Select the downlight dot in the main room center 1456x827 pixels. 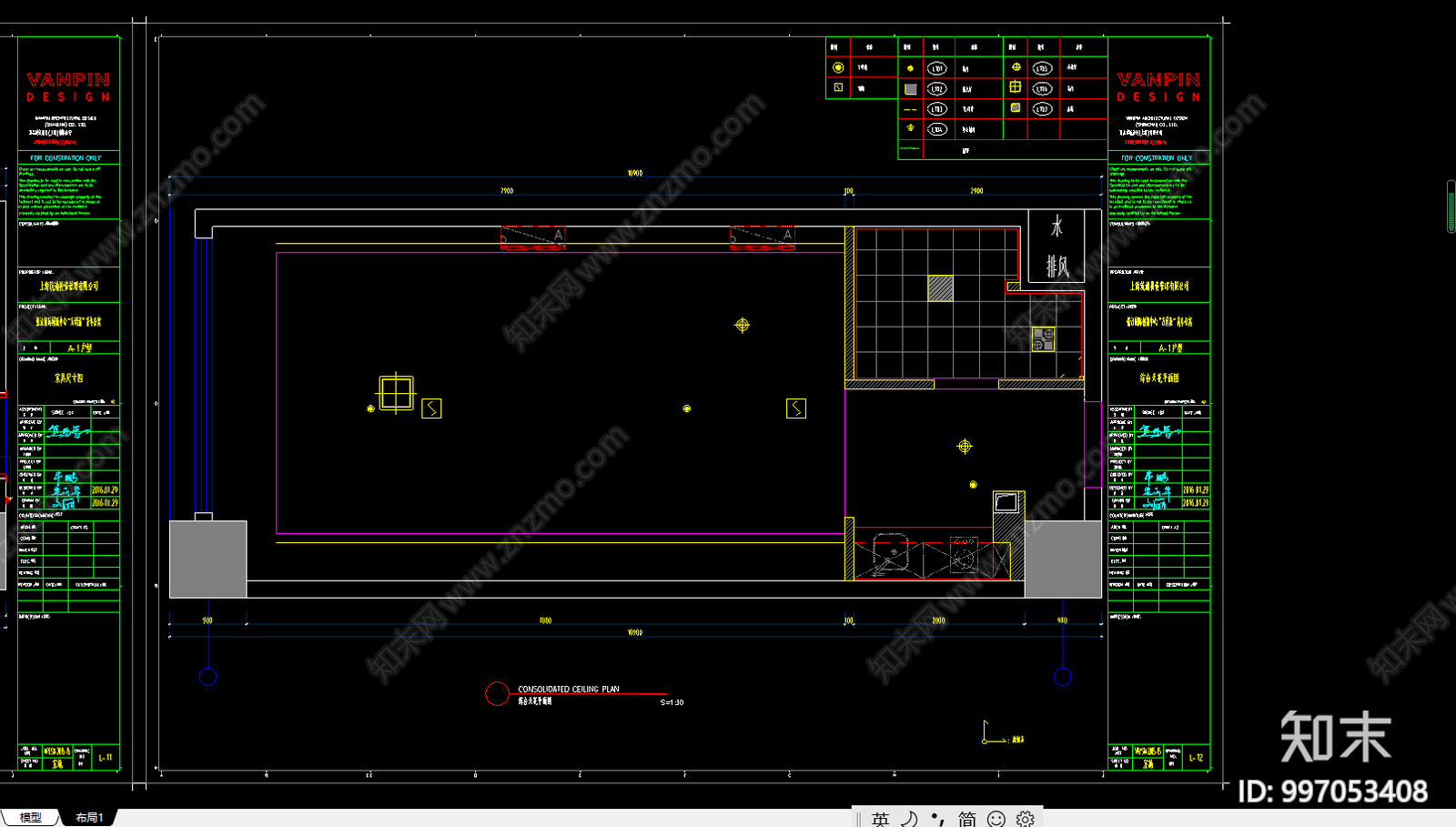pos(687,408)
